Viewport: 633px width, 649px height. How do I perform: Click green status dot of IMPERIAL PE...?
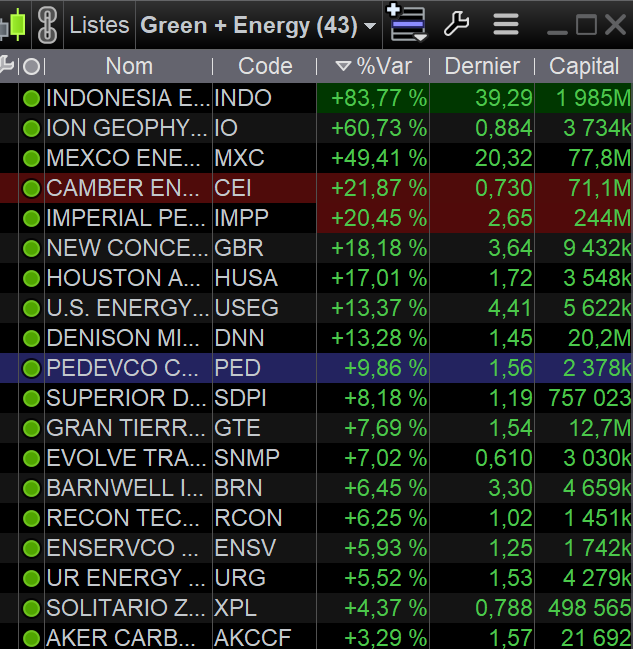[31, 219]
